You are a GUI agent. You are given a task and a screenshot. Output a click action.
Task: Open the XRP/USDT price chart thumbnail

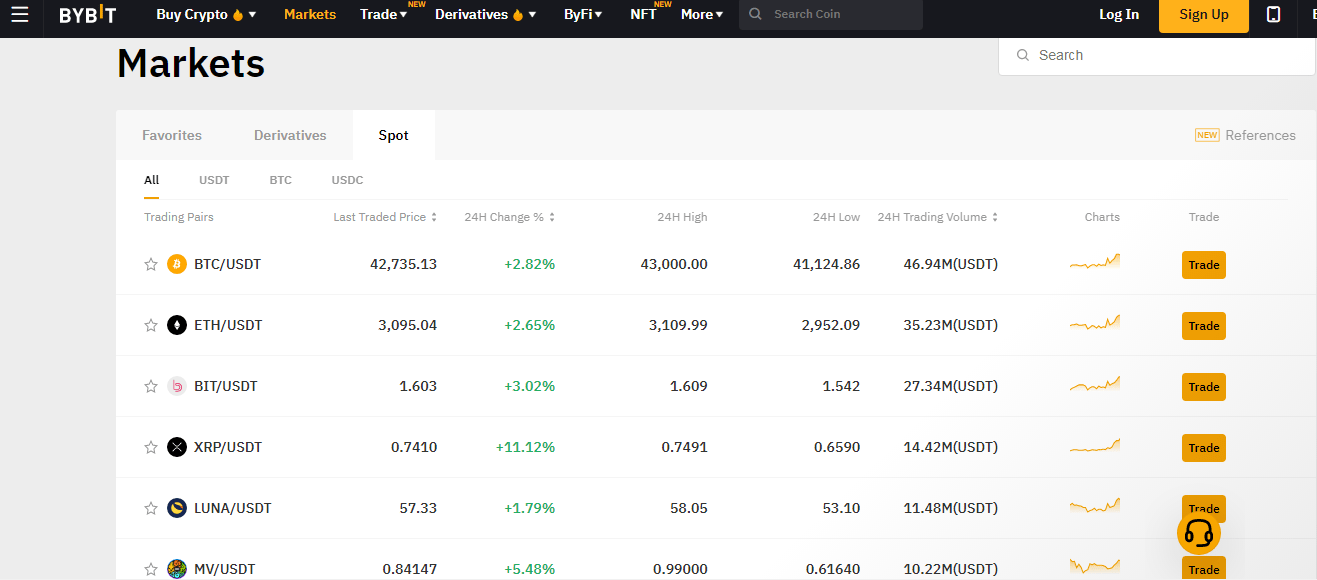click(x=1095, y=446)
